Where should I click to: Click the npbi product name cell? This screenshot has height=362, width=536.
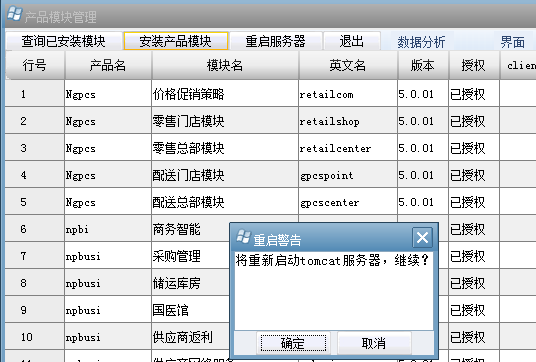click(x=108, y=229)
